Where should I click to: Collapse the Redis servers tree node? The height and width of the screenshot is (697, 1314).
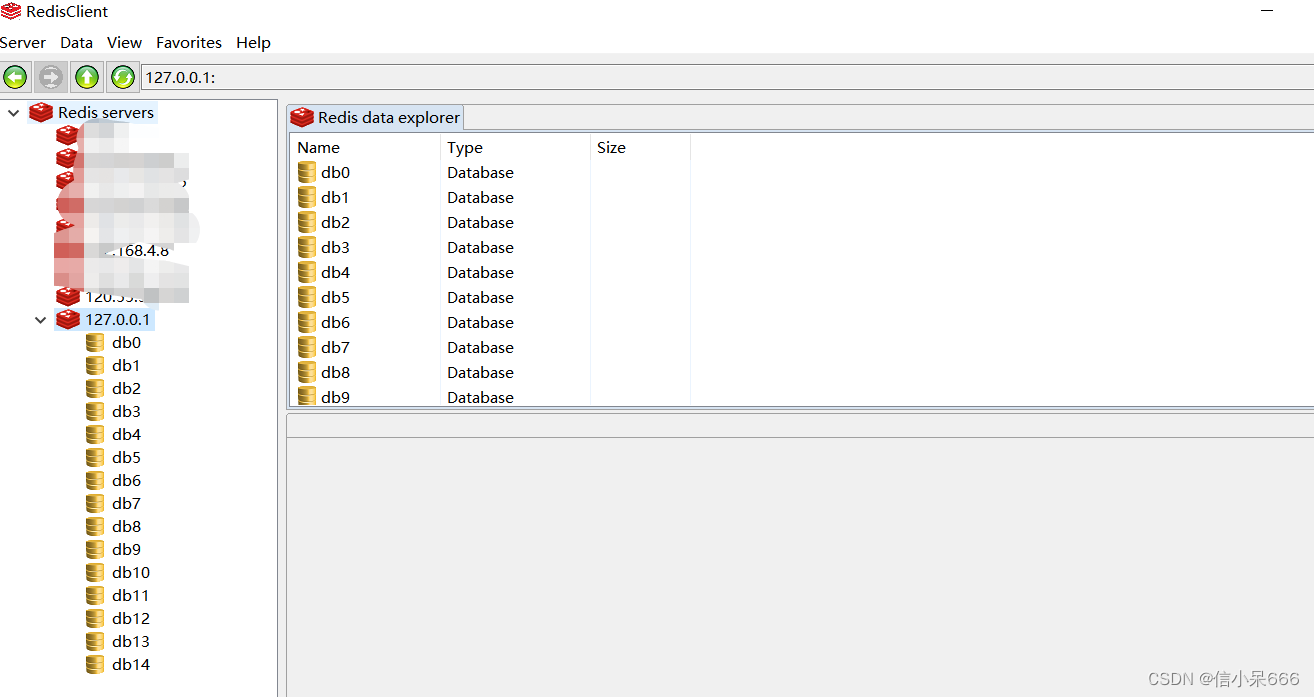(x=14, y=113)
